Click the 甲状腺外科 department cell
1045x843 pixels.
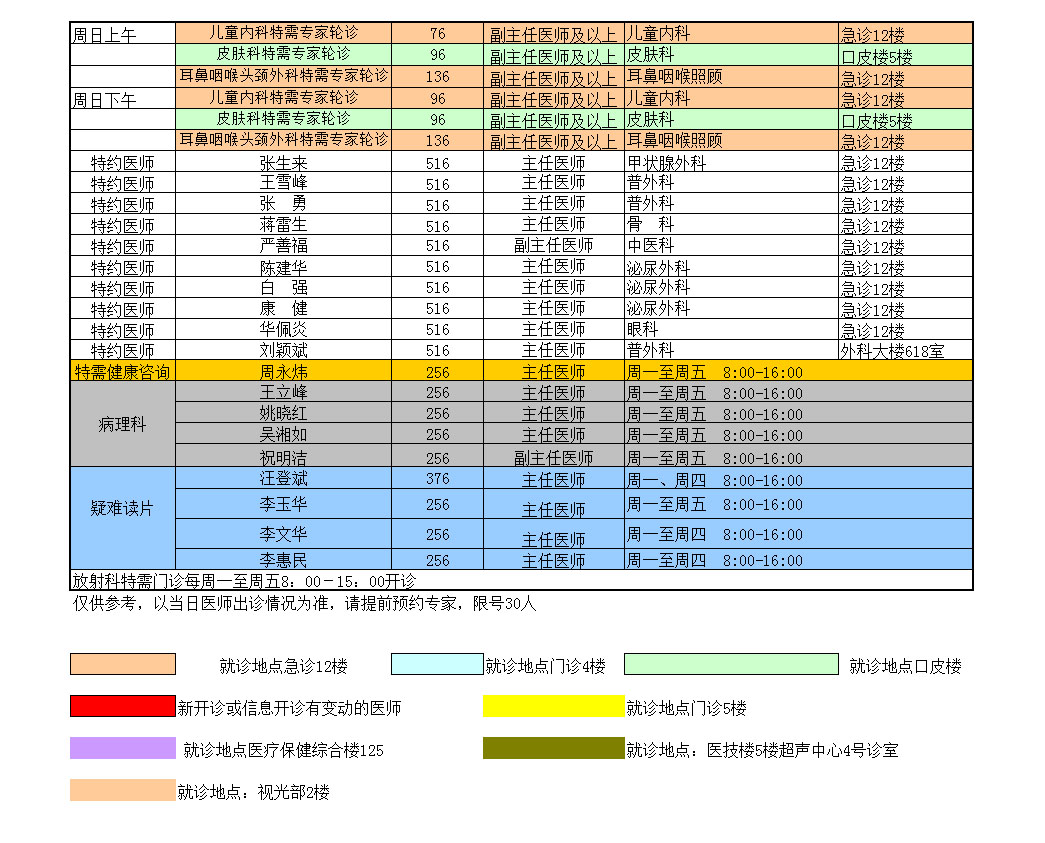click(x=730, y=163)
